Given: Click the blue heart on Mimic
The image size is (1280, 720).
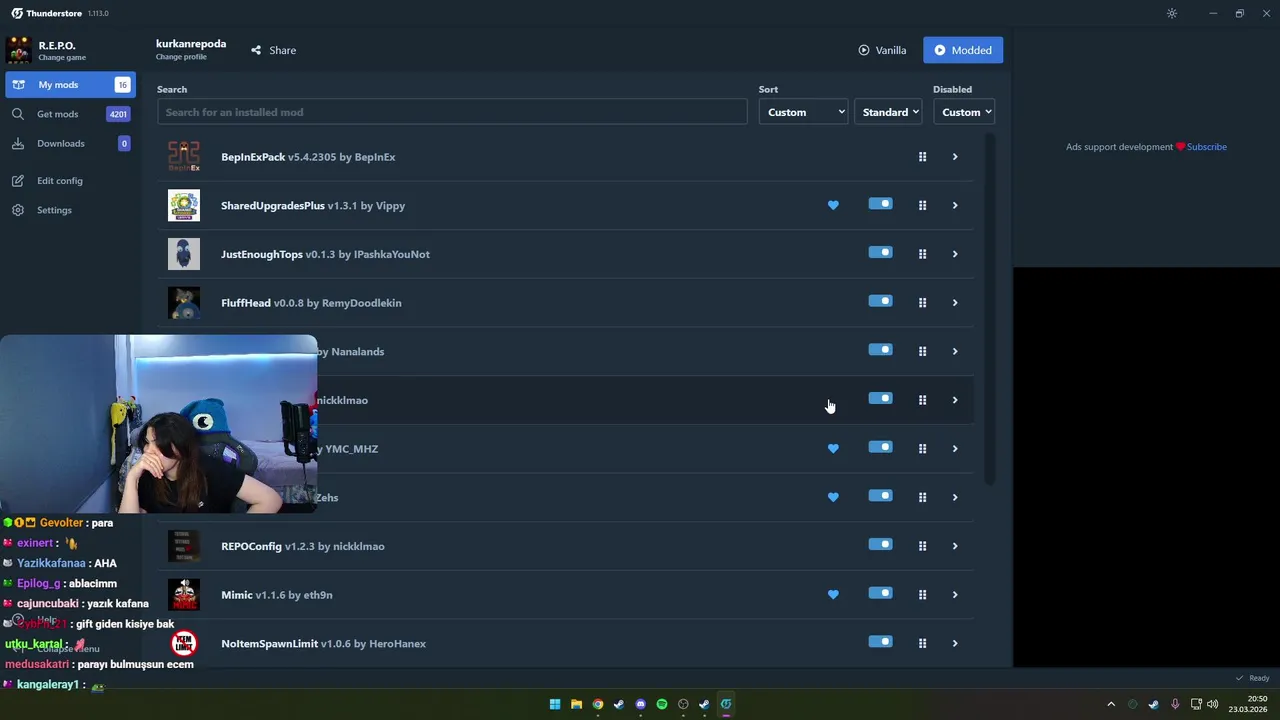Looking at the screenshot, I should (833, 595).
